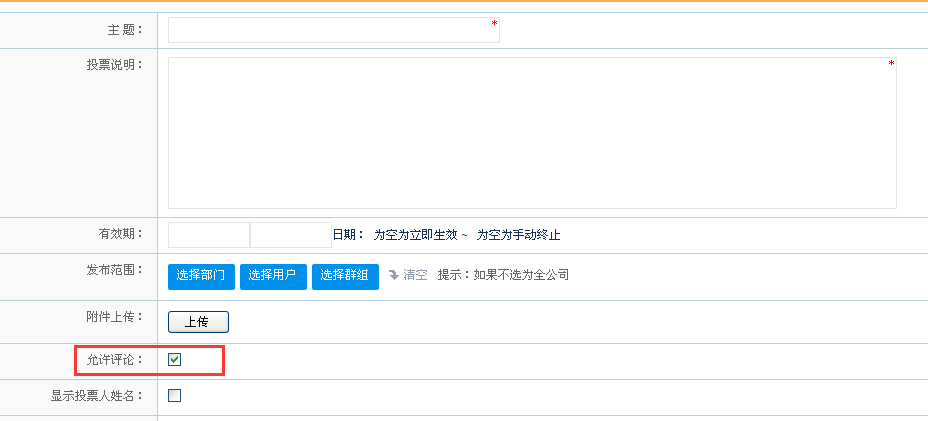Set the 有效期 end date field
The width and height of the screenshot is (928, 421).
tap(291, 235)
